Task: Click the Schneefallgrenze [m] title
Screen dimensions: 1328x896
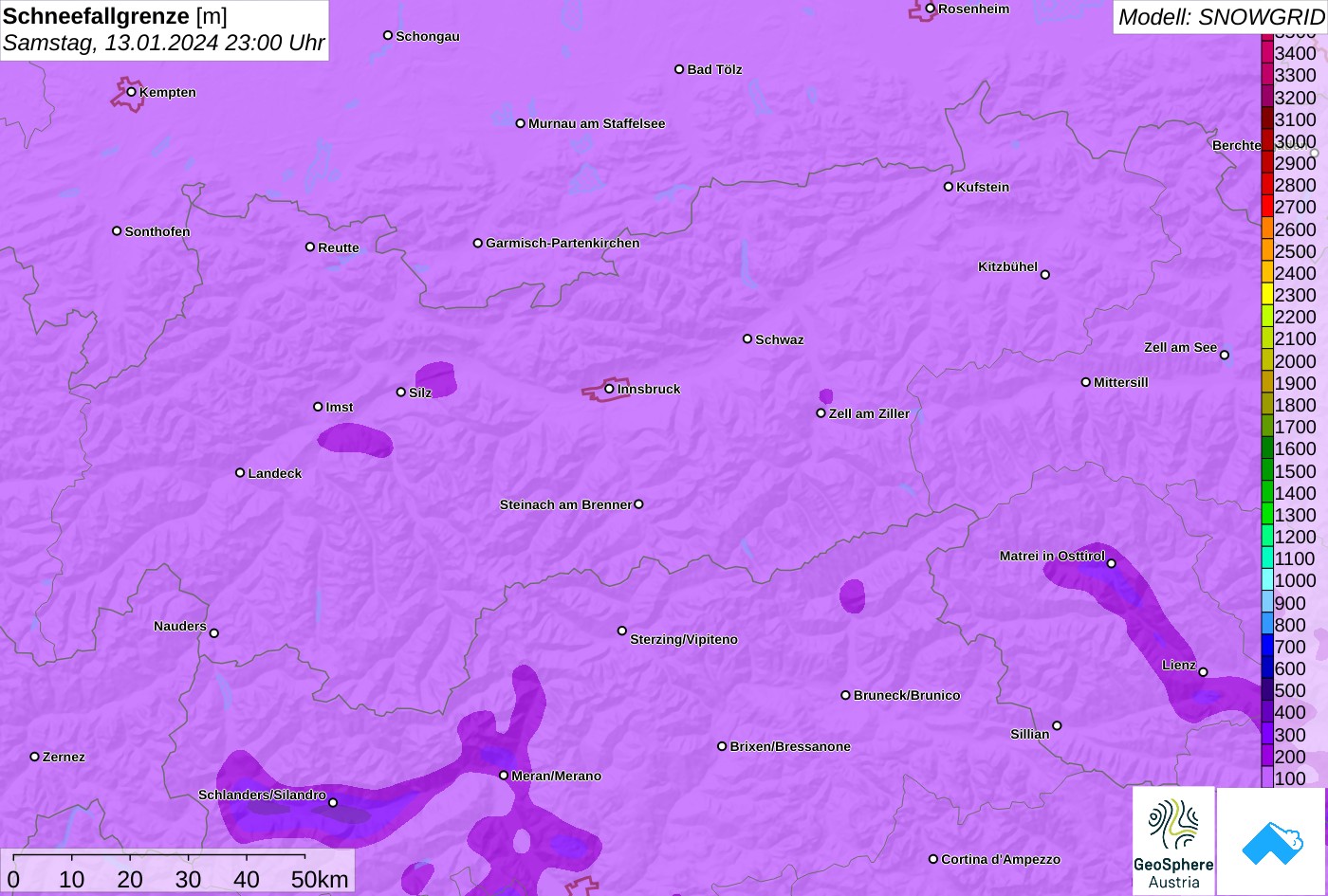Action: point(115,16)
